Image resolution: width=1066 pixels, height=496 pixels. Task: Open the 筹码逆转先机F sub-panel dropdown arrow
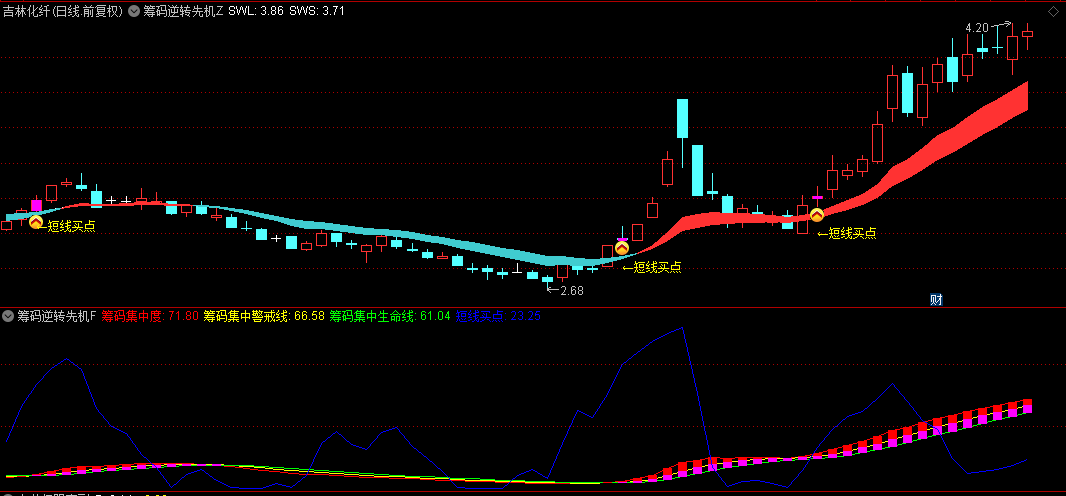click(x=8, y=316)
